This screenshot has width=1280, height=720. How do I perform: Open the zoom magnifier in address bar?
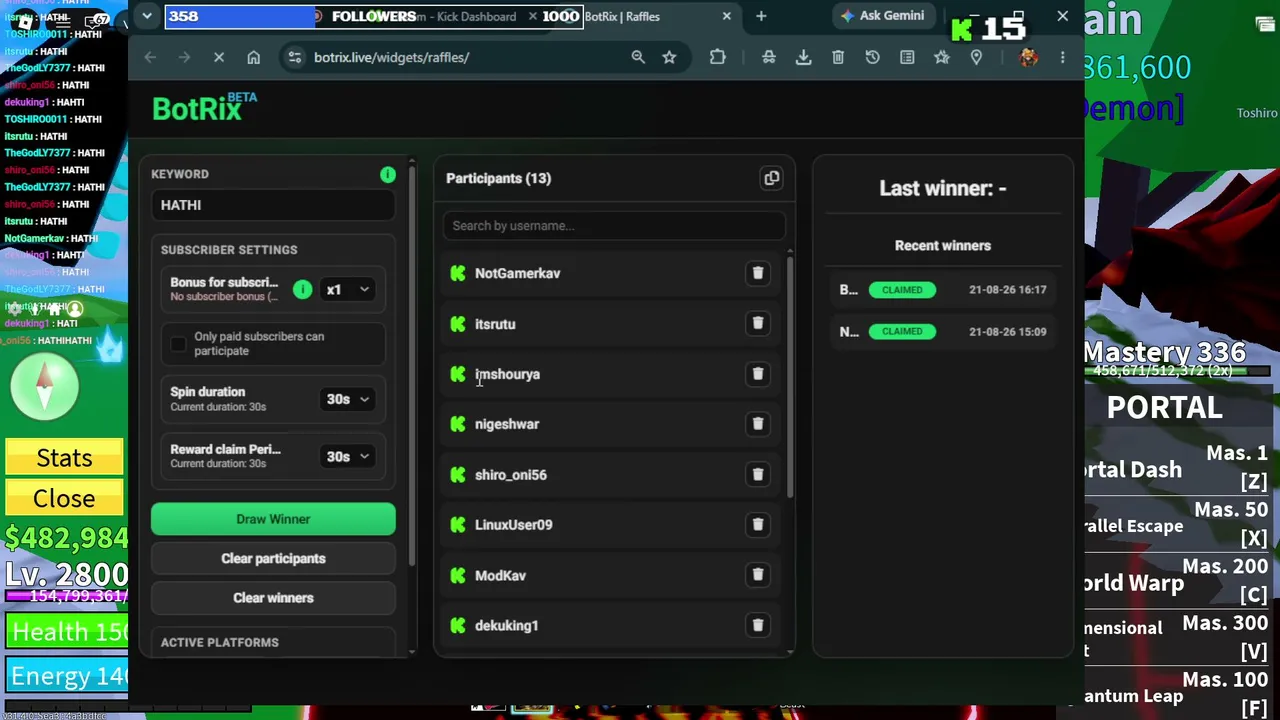coord(638,57)
